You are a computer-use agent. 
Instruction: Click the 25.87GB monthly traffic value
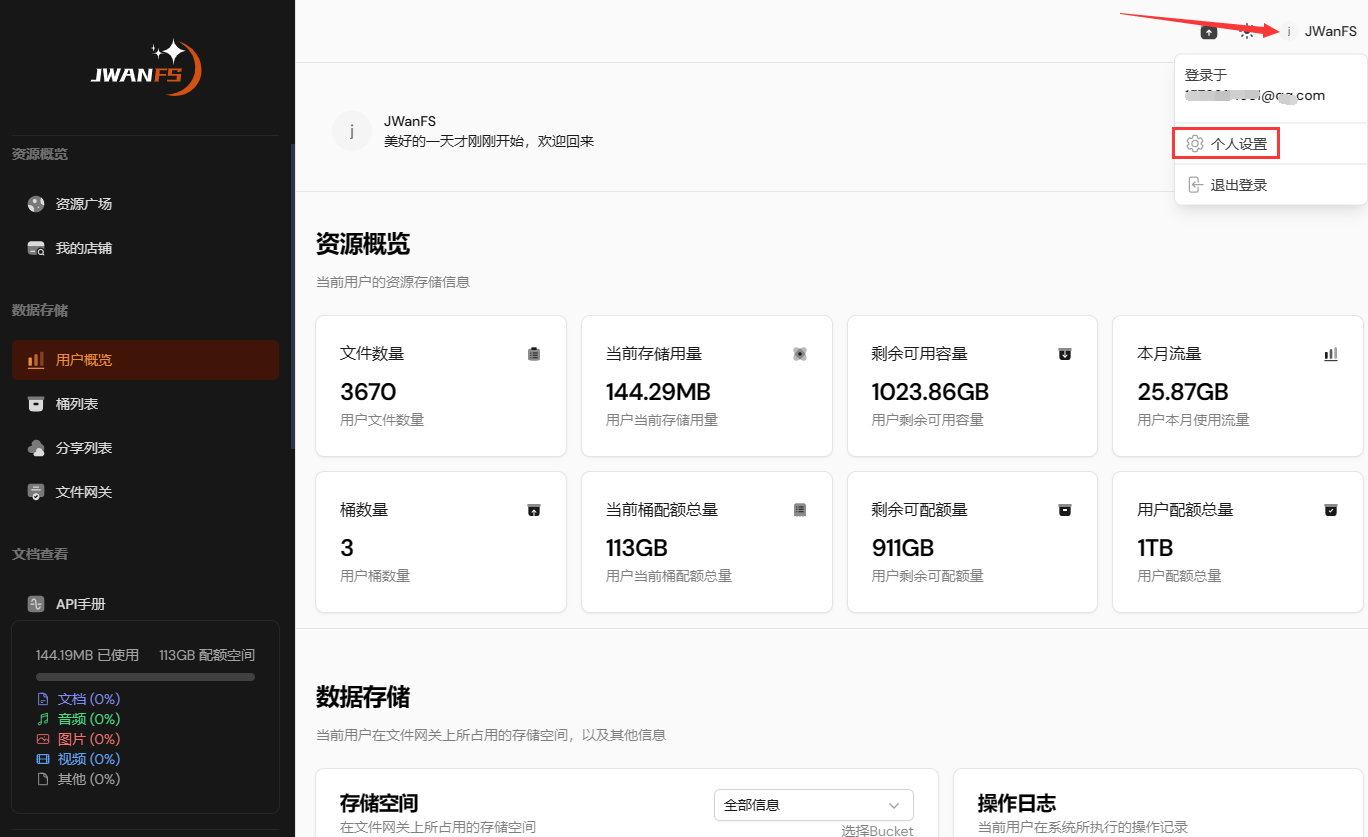[1183, 392]
